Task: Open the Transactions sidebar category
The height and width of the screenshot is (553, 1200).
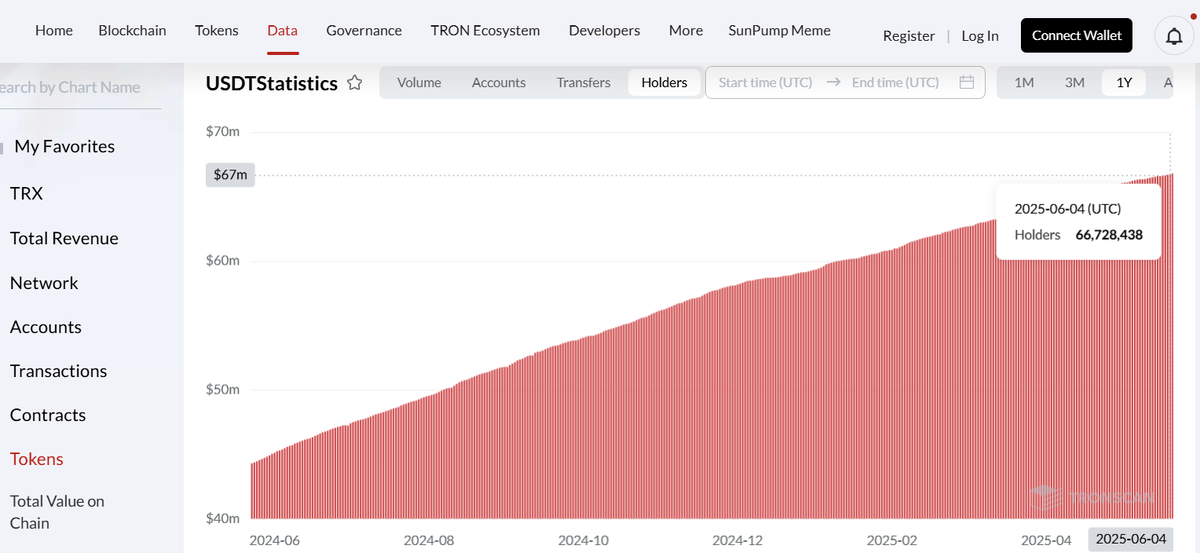Action: tap(58, 371)
